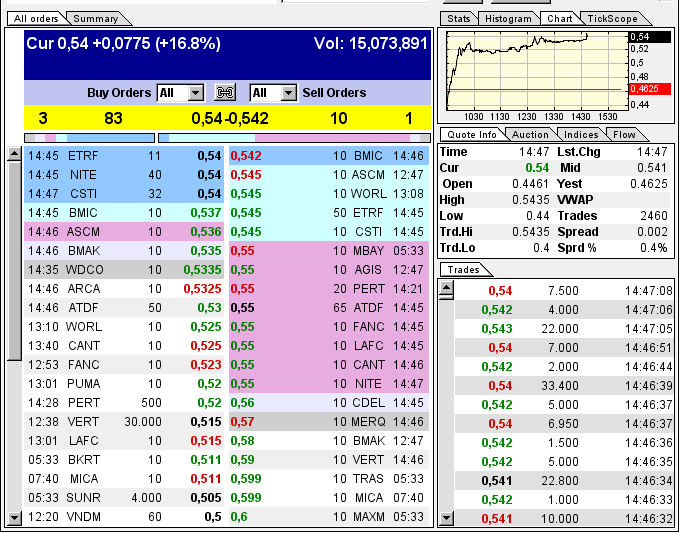The width and height of the screenshot is (683, 534).
Task: Click the Spread value 0.002
Action: [x=652, y=232]
